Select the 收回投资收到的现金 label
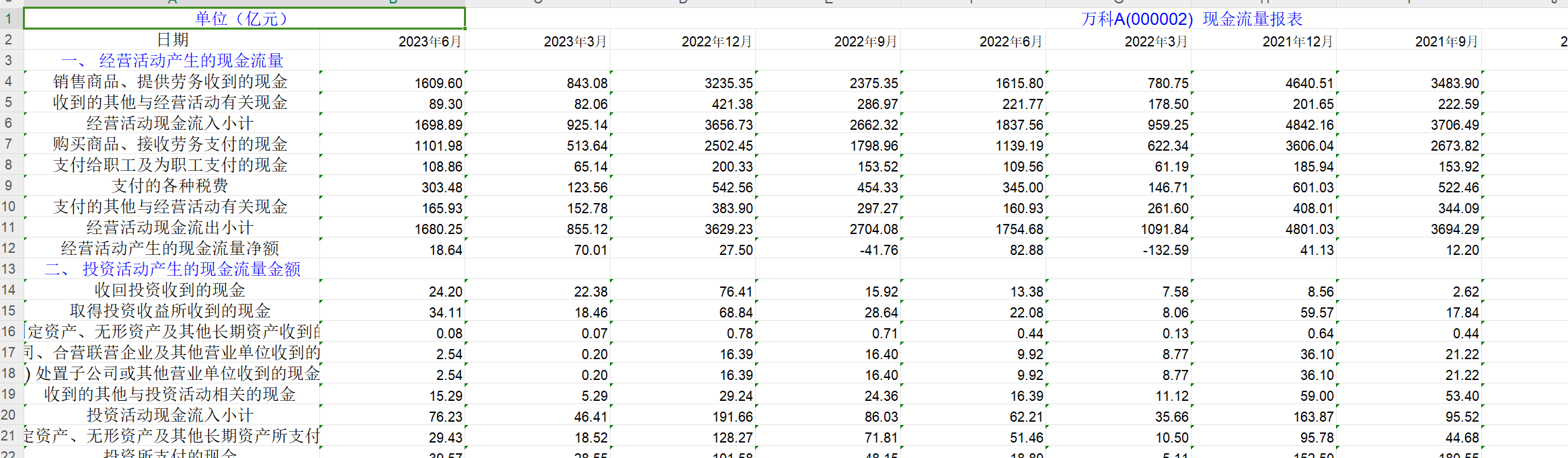The image size is (1568, 458). click(170, 290)
